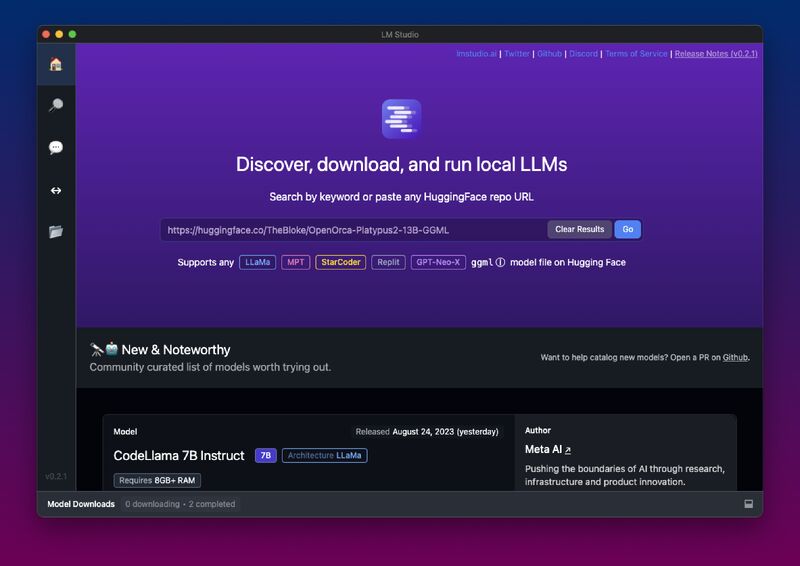The height and width of the screenshot is (566, 800).
Task: Click the Meta AI external link arrow
Action: (x=568, y=451)
